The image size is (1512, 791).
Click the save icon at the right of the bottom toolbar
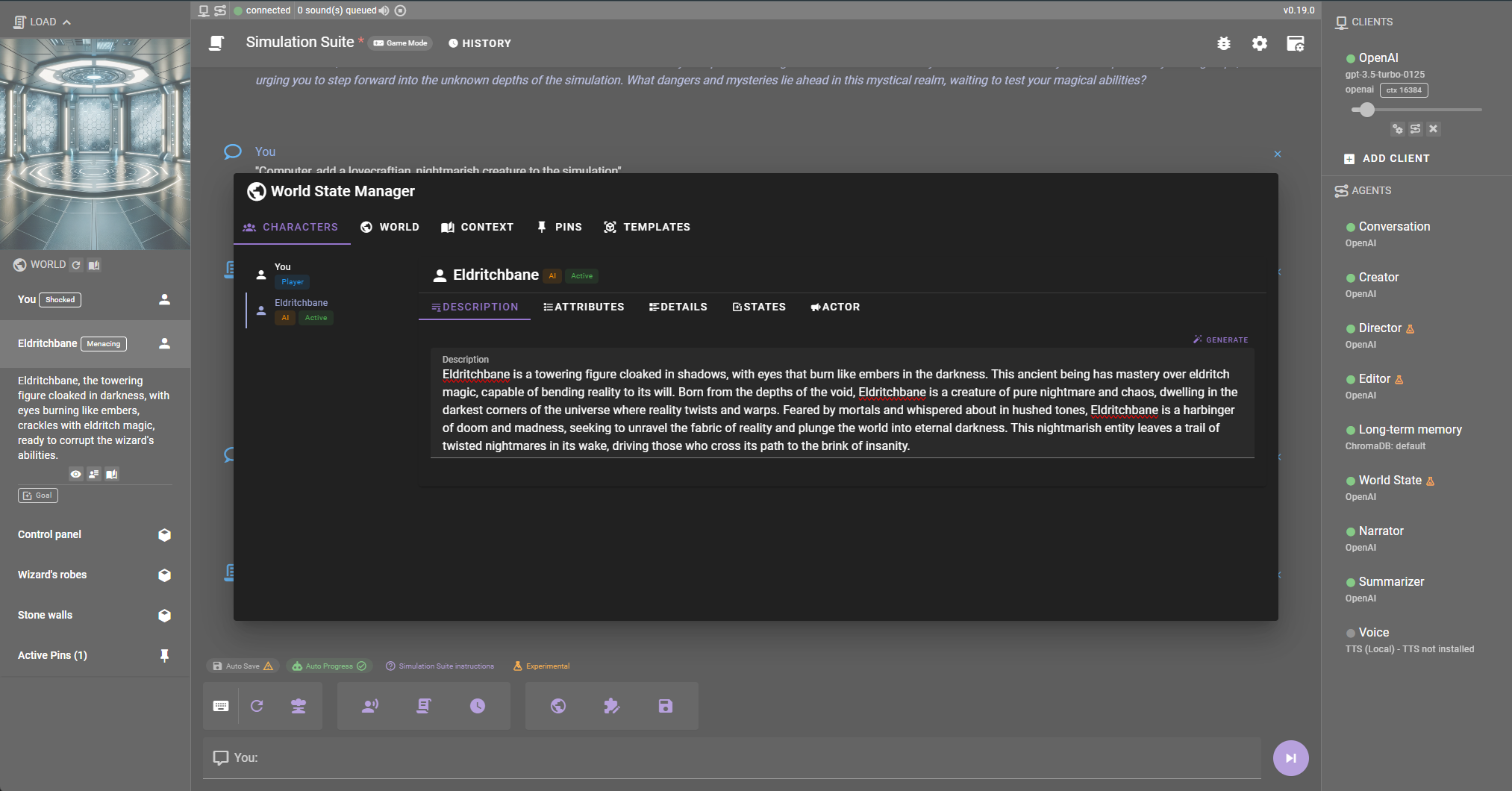[x=665, y=705]
